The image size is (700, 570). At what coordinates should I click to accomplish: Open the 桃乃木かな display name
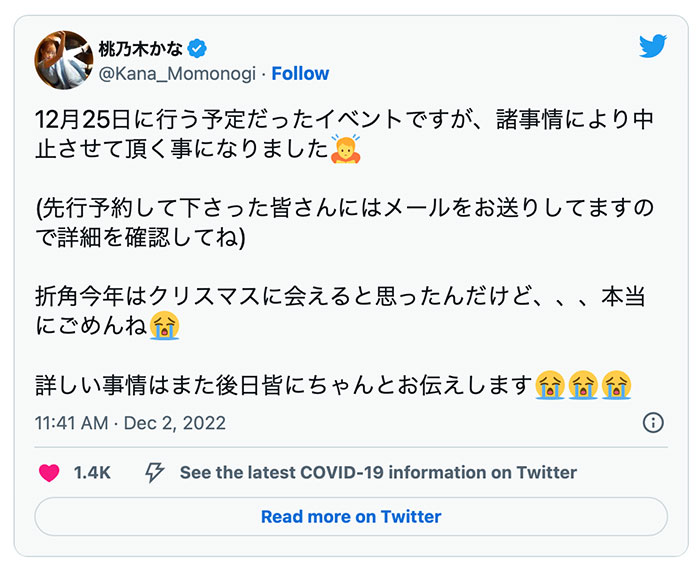[x=141, y=47]
